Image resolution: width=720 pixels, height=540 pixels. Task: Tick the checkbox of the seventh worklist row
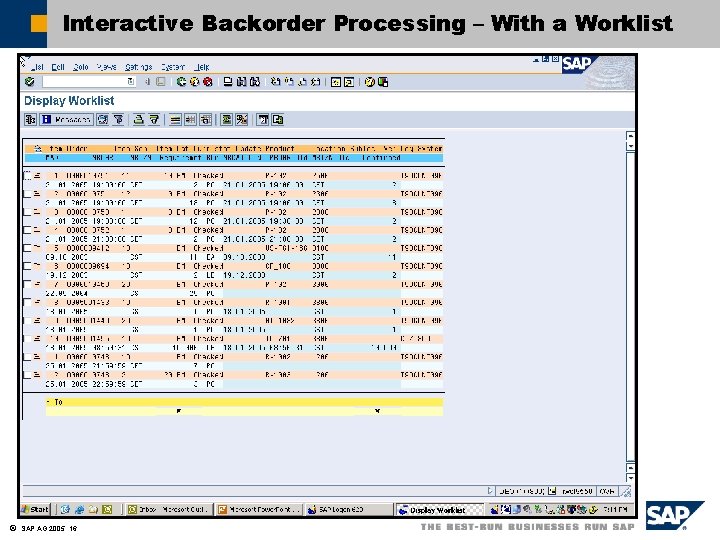click(28, 284)
